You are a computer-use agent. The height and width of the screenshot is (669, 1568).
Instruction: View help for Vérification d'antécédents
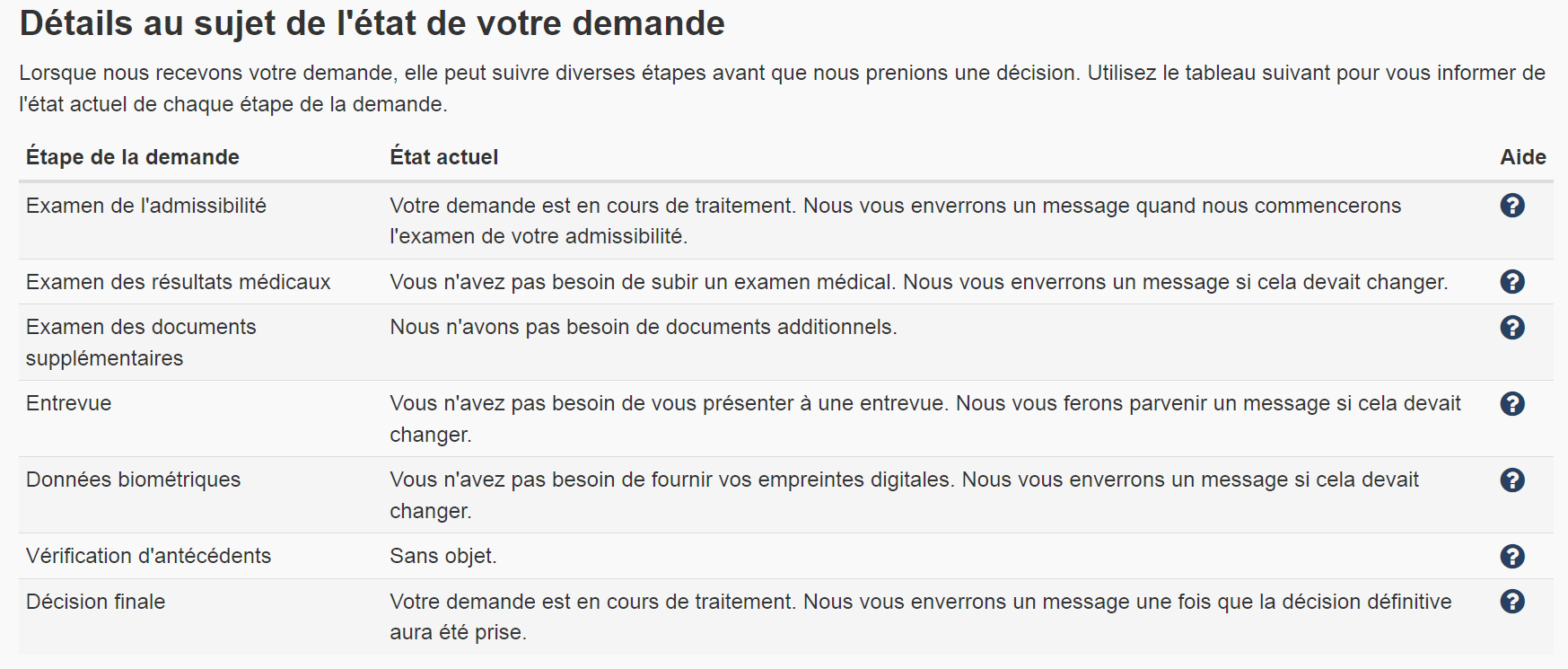1512,556
